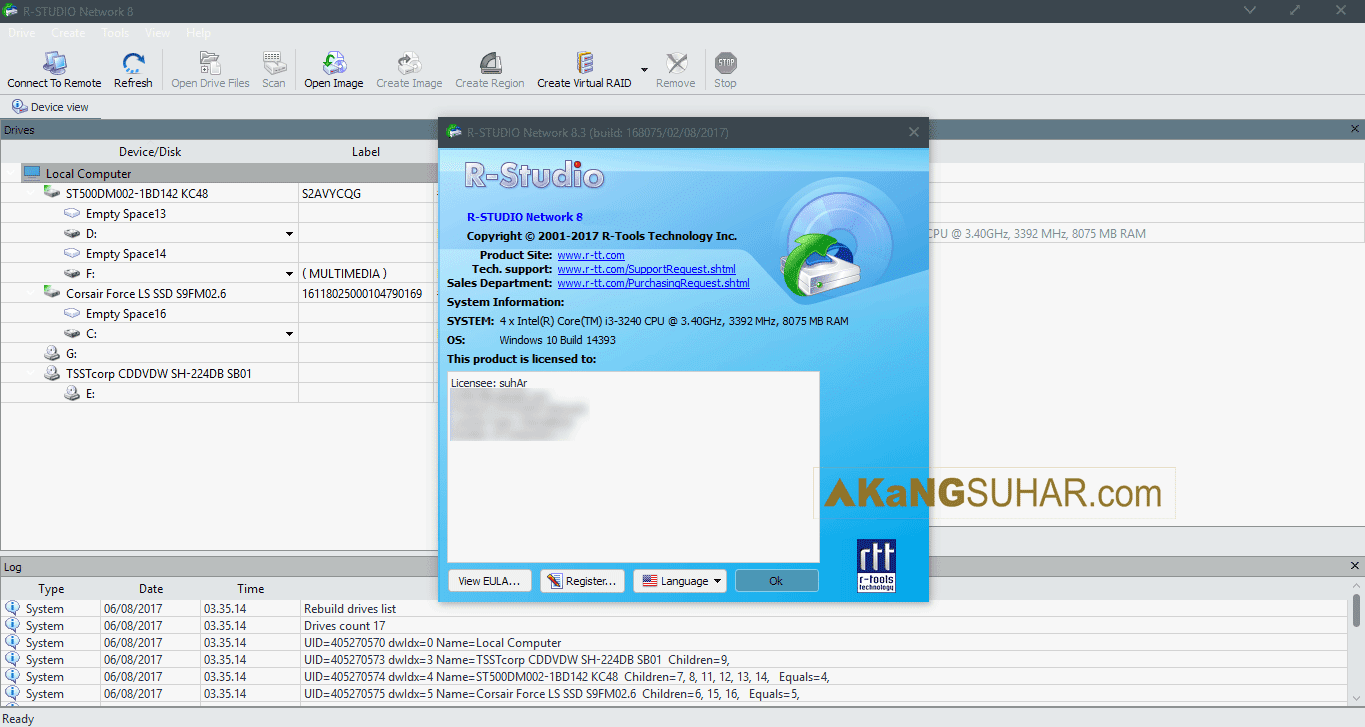Screen dimensions: 1365x727
Task: Click the Open Drive Files toolbar icon
Action: coord(210,63)
